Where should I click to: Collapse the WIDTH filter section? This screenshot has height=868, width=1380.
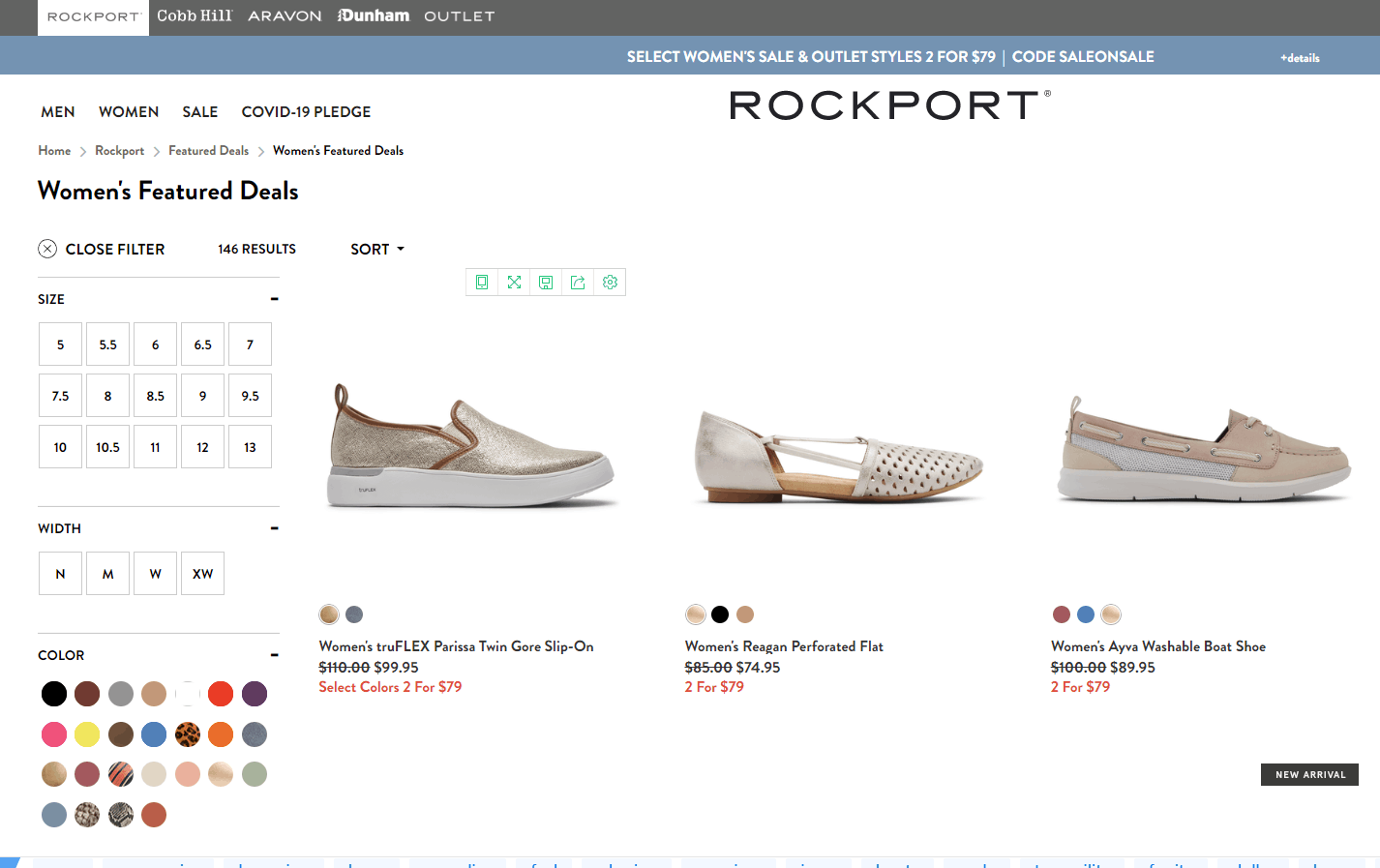[275, 528]
